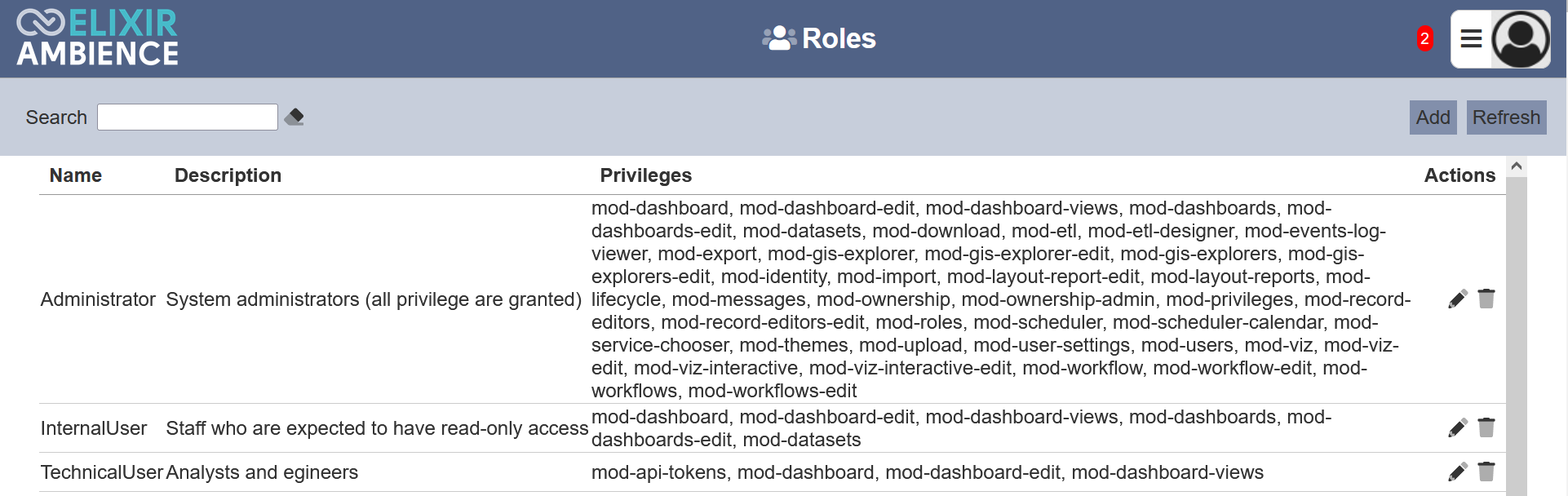Edit the InternalUser role
The height and width of the screenshot is (496, 1568).
point(1458,428)
